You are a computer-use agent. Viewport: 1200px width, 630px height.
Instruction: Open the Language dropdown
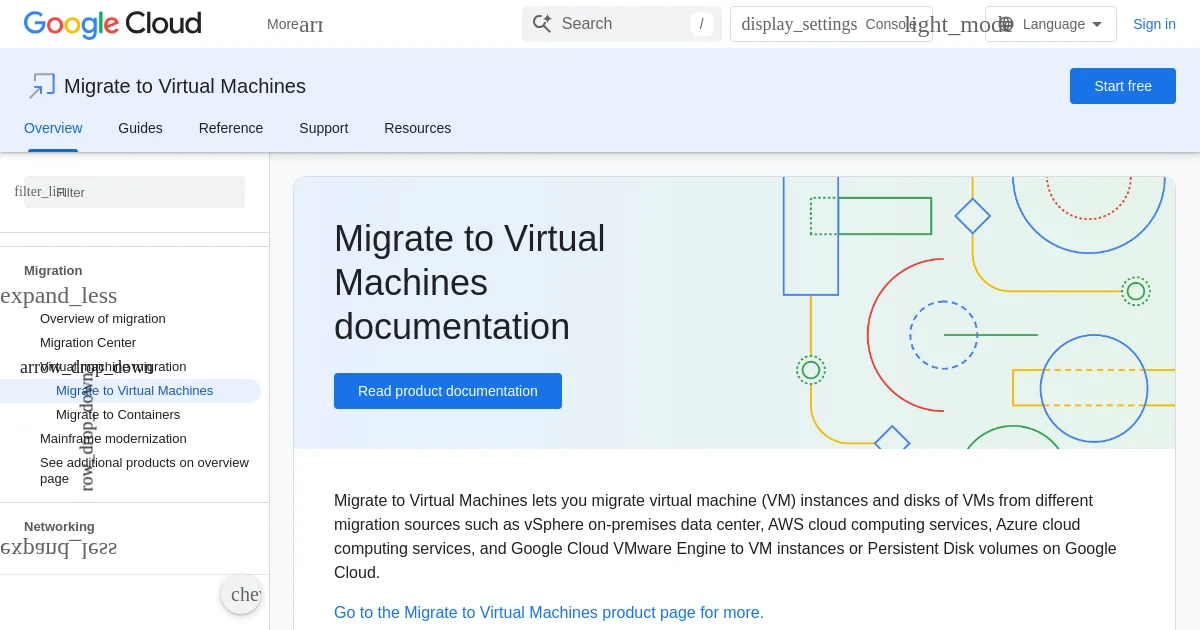click(1050, 24)
